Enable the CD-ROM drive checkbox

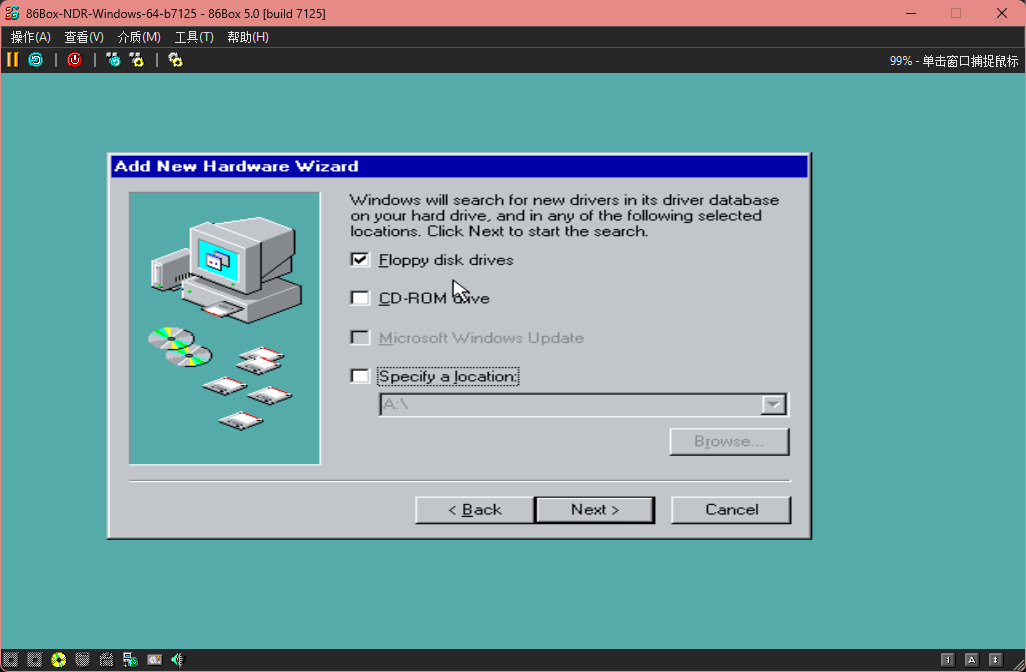click(360, 298)
